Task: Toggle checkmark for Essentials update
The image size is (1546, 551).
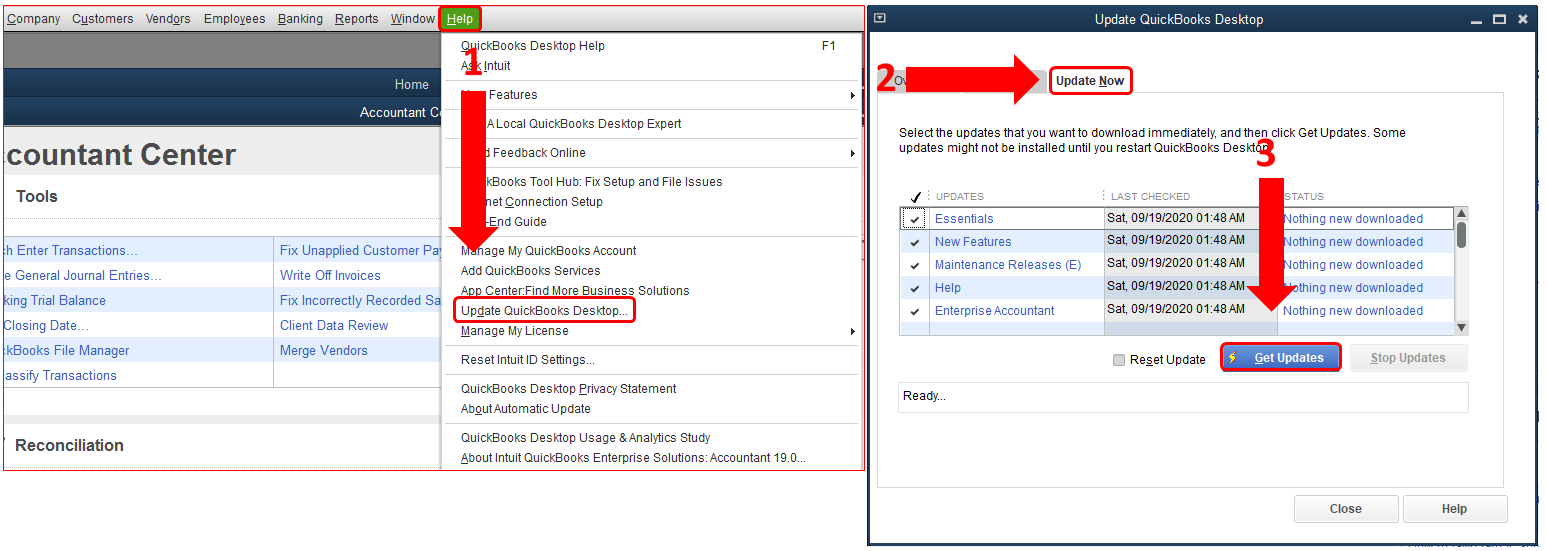Action: (914, 219)
